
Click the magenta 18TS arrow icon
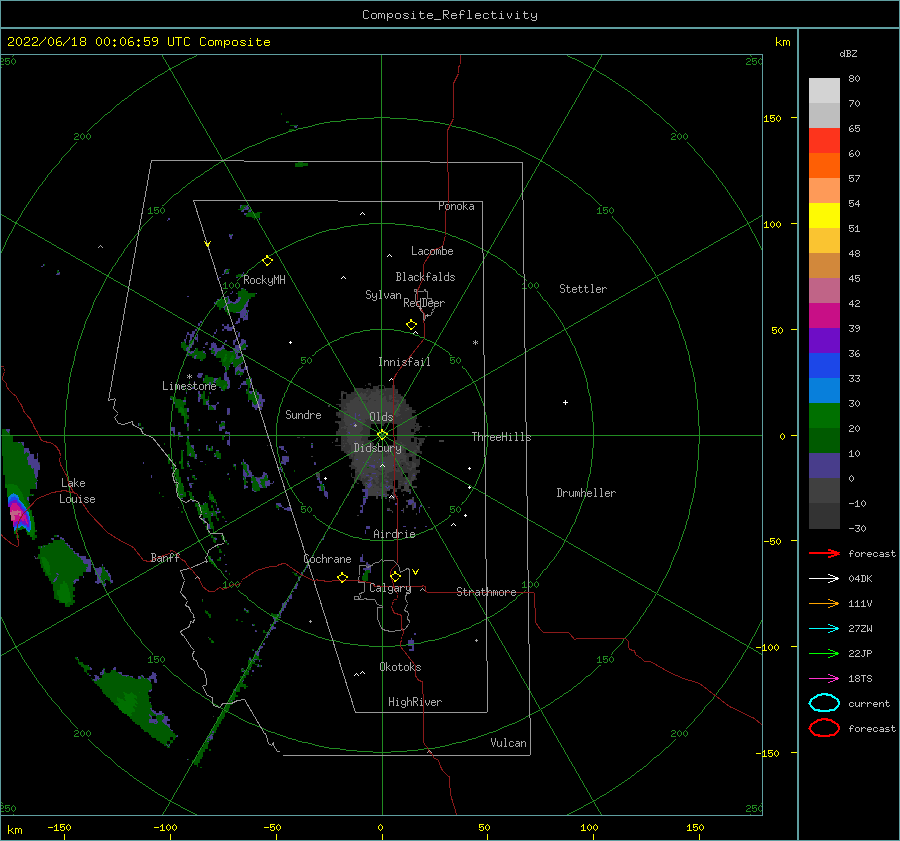[x=824, y=679]
